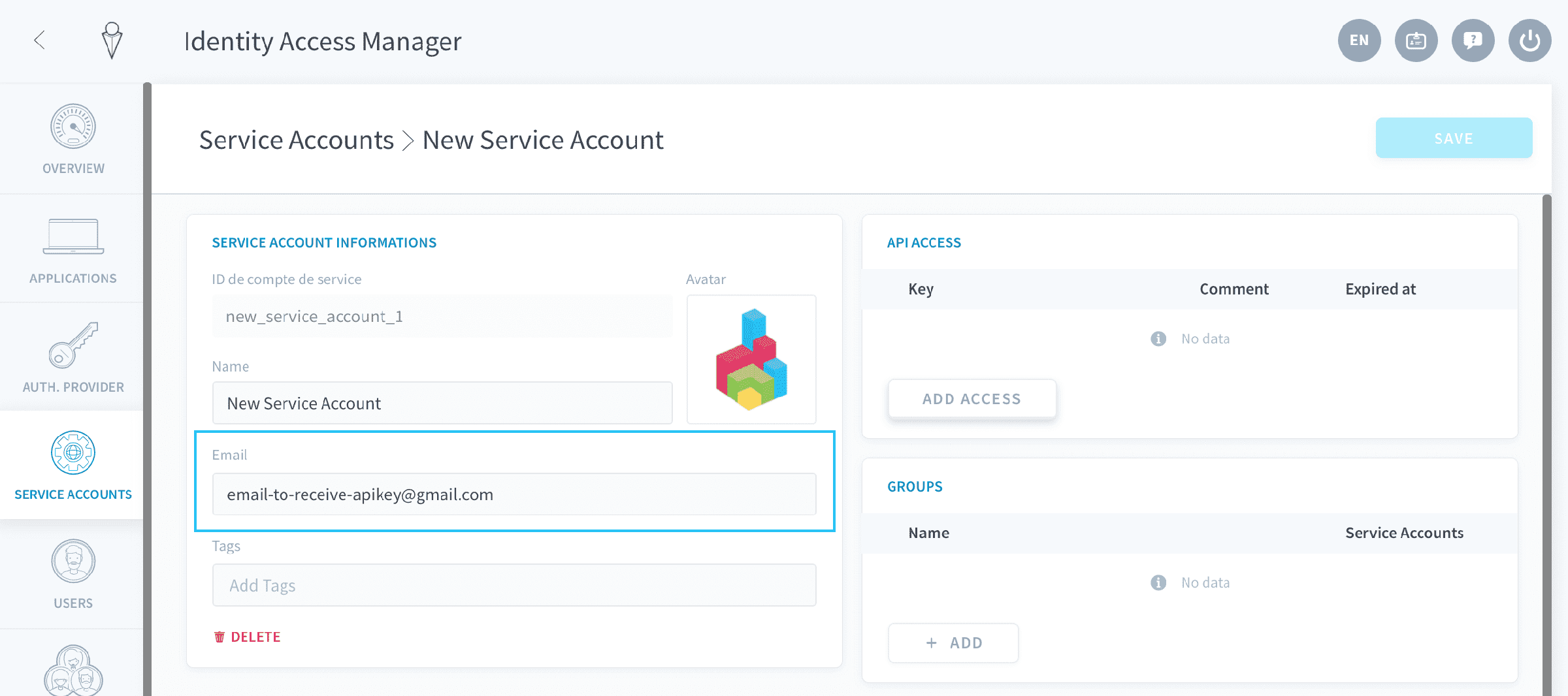Click the Expired at column header
This screenshot has width=1568, height=696.
click(1380, 289)
